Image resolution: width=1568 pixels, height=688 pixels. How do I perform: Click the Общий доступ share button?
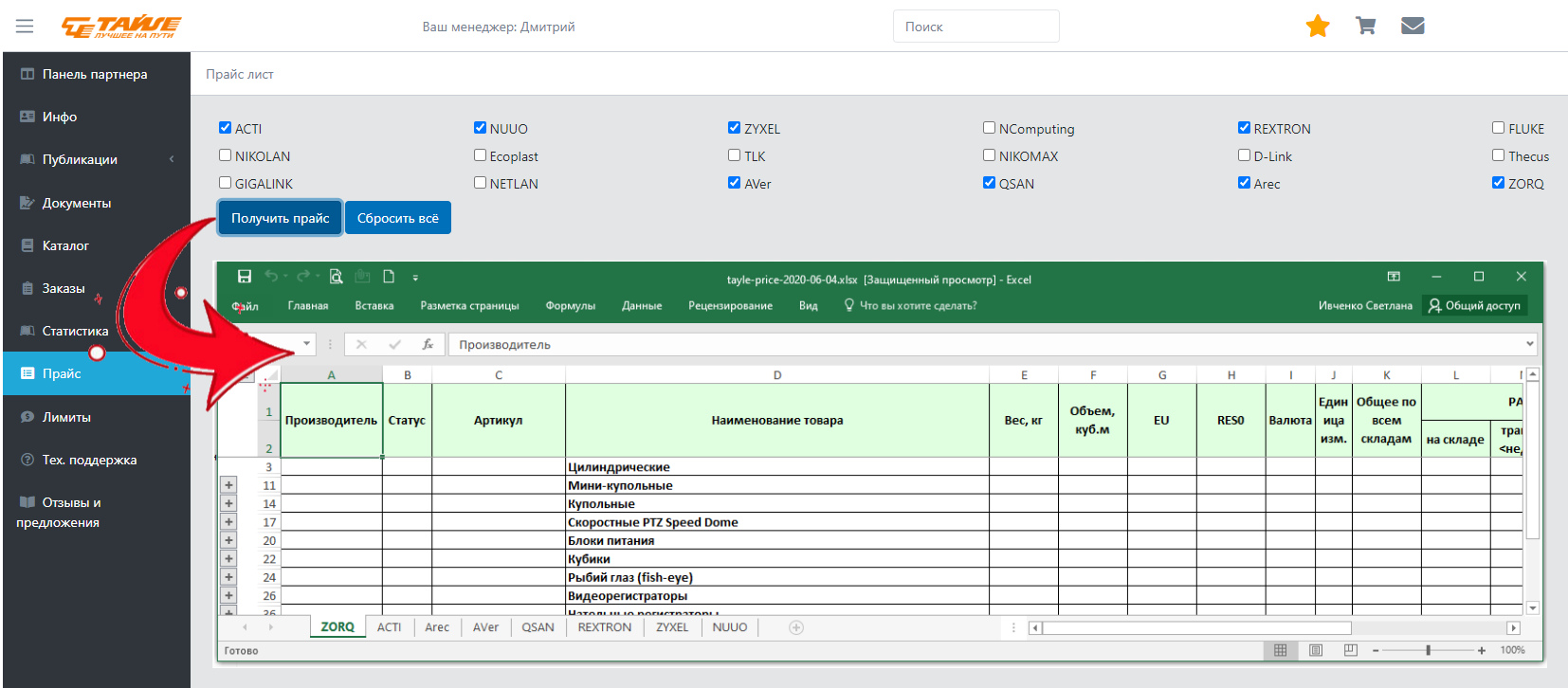[1475, 305]
